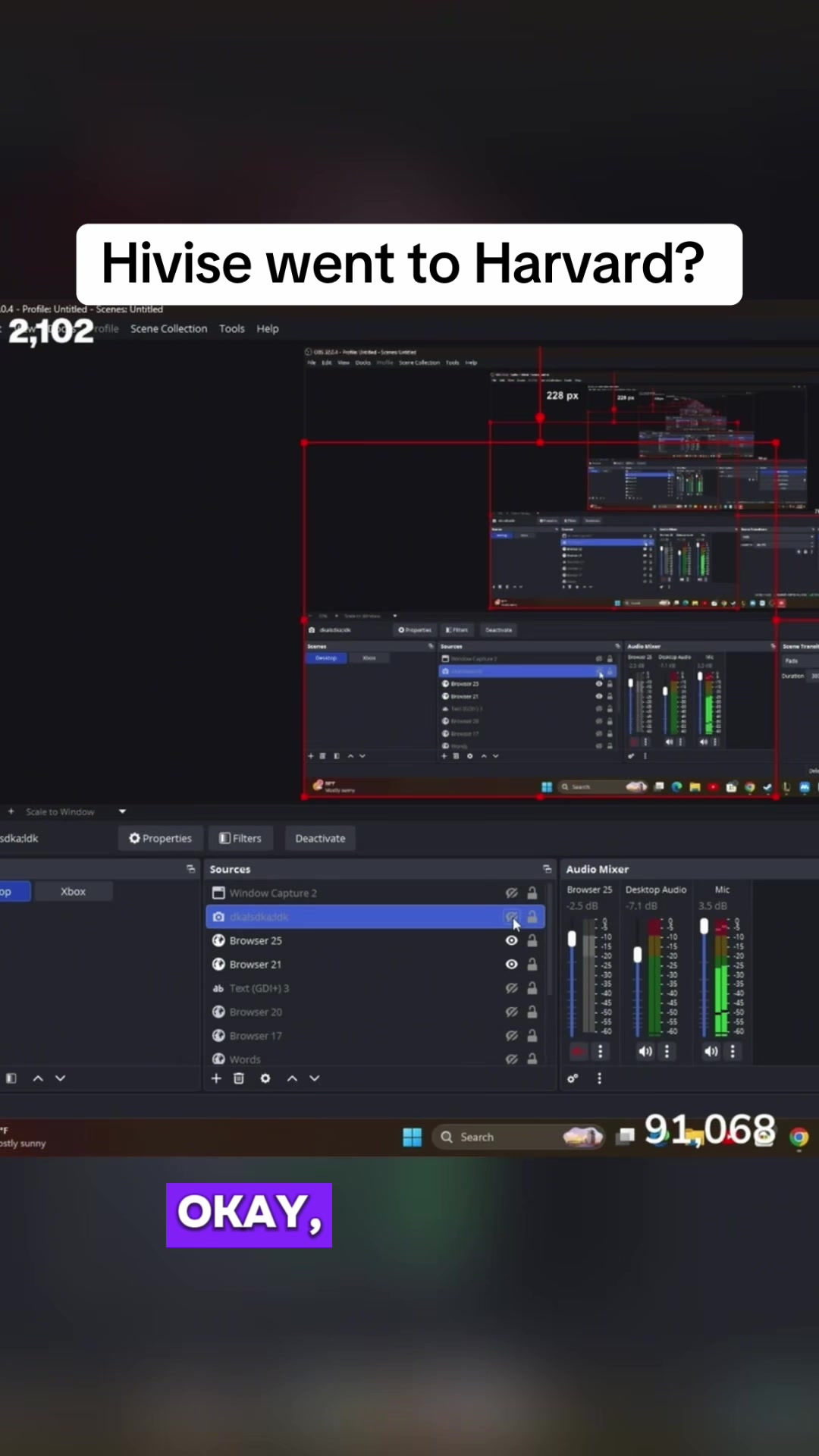819x1456 pixels.
Task: Click the globe icon beside Browser 17
Action: coord(218,1036)
